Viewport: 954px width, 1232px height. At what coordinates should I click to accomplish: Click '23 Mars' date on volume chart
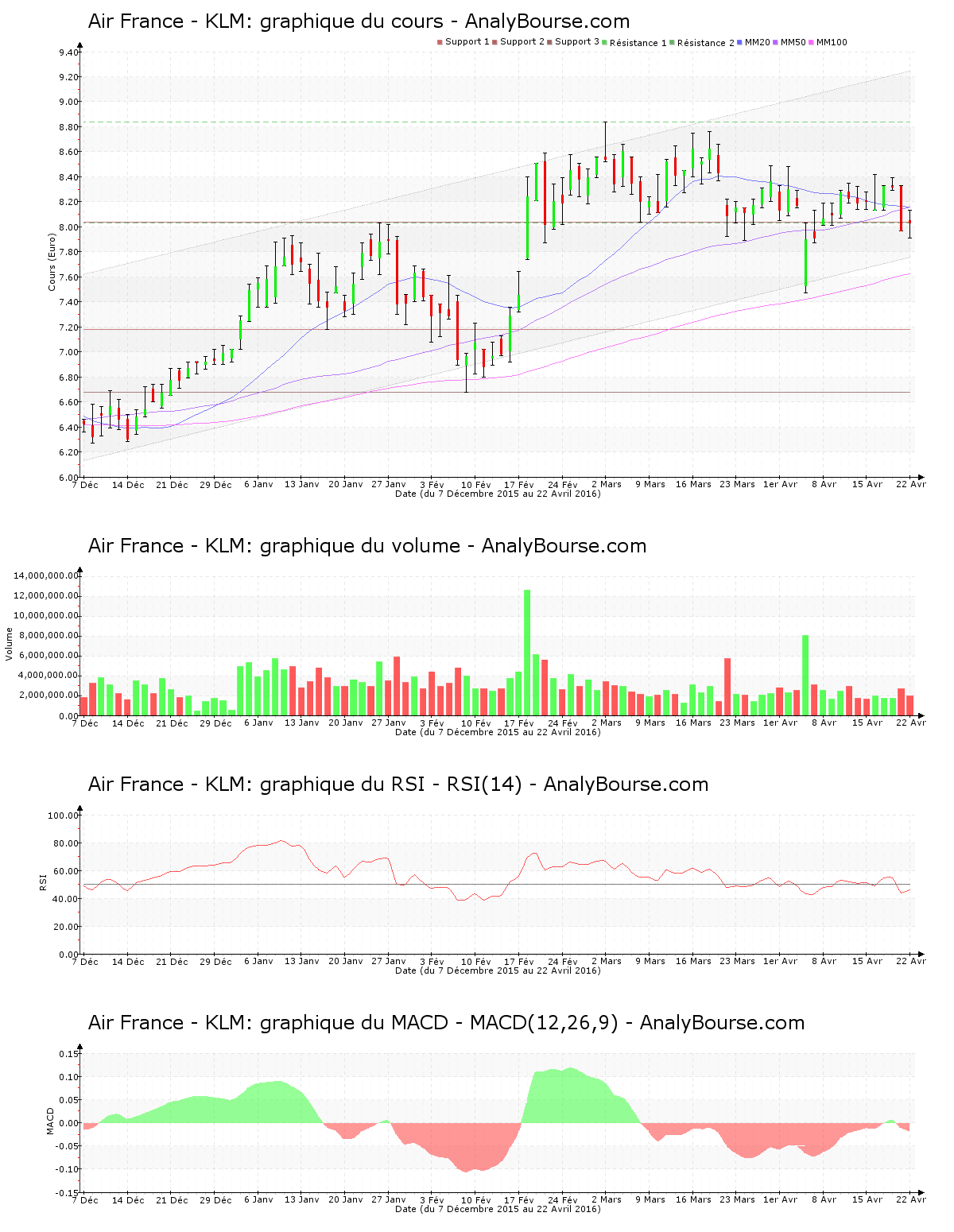[737, 723]
